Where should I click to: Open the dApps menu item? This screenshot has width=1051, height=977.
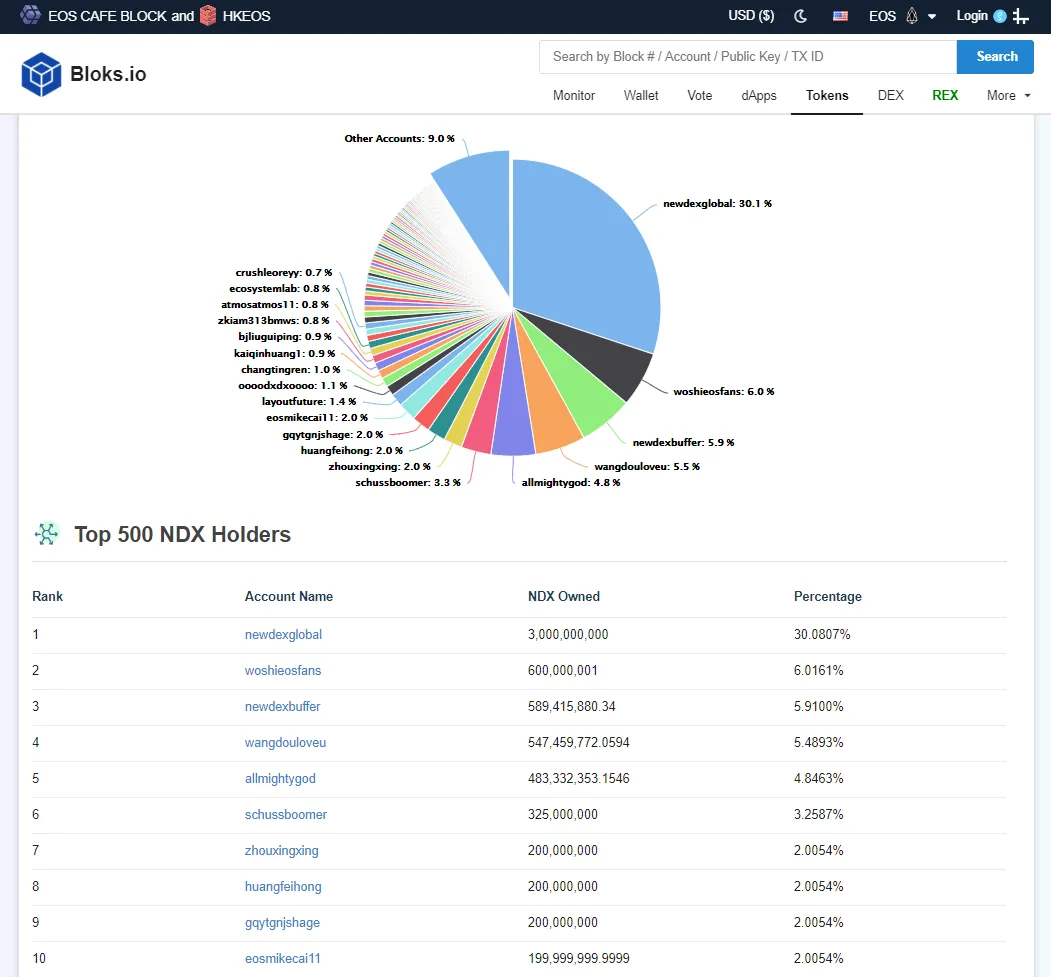(x=759, y=95)
